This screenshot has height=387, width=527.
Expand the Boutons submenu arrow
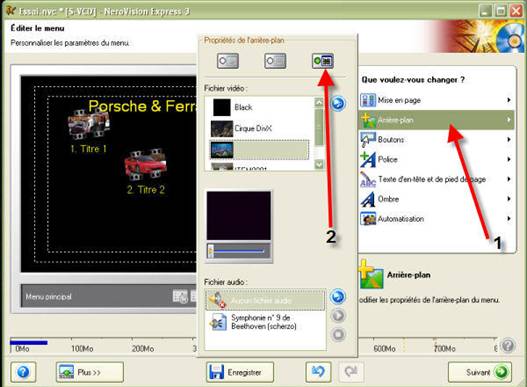pyautogui.click(x=509, y=140)
